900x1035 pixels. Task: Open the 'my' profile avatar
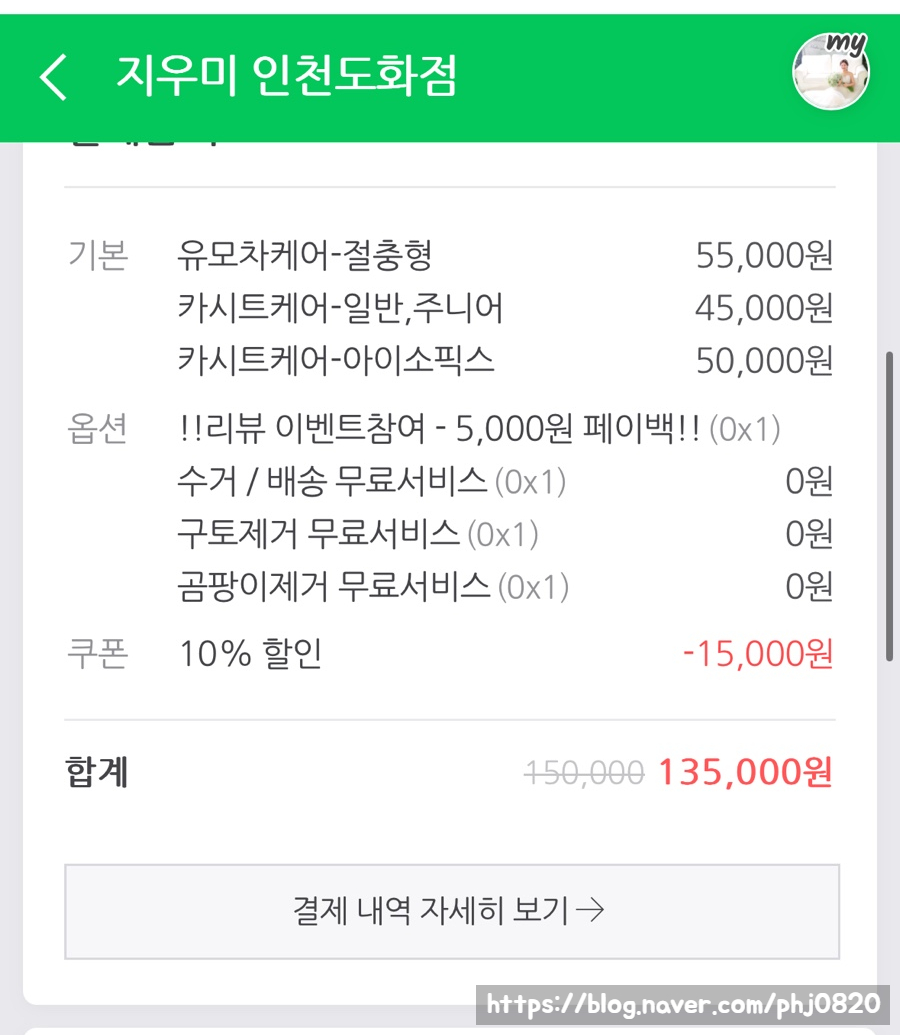(830, 72)
